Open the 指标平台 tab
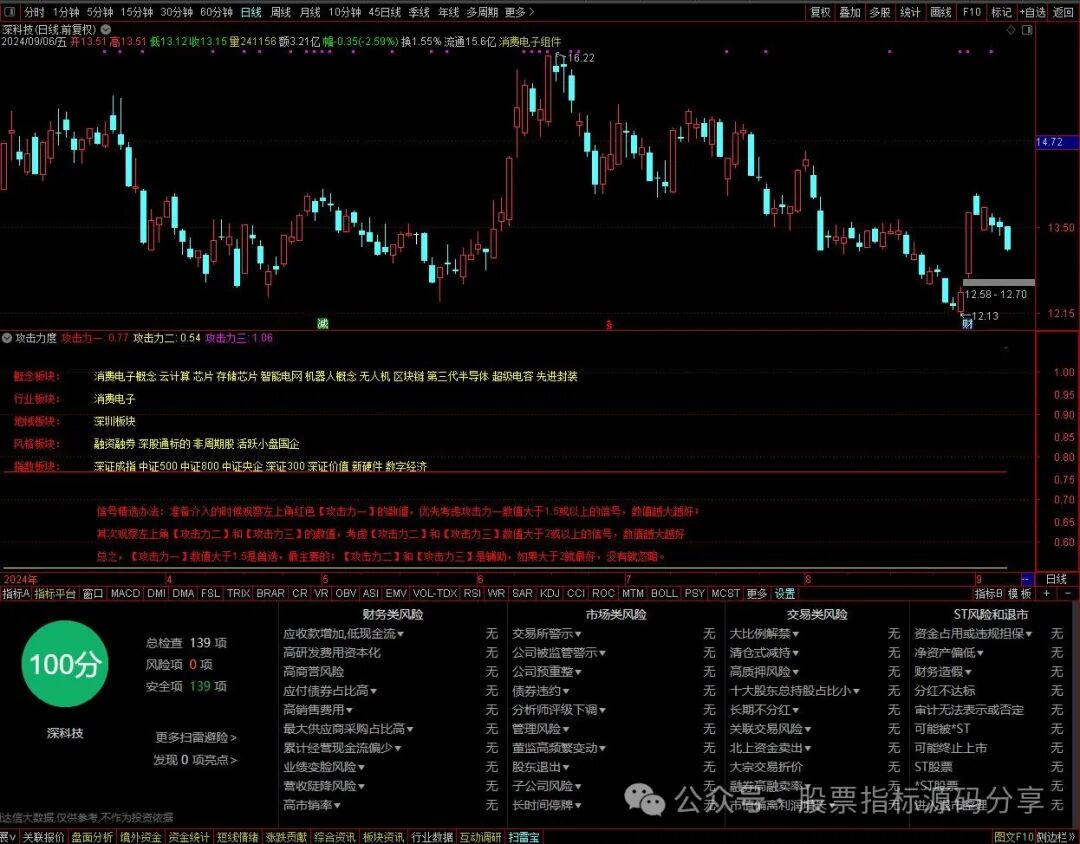 pyautogui.click(x=55, y=593)
